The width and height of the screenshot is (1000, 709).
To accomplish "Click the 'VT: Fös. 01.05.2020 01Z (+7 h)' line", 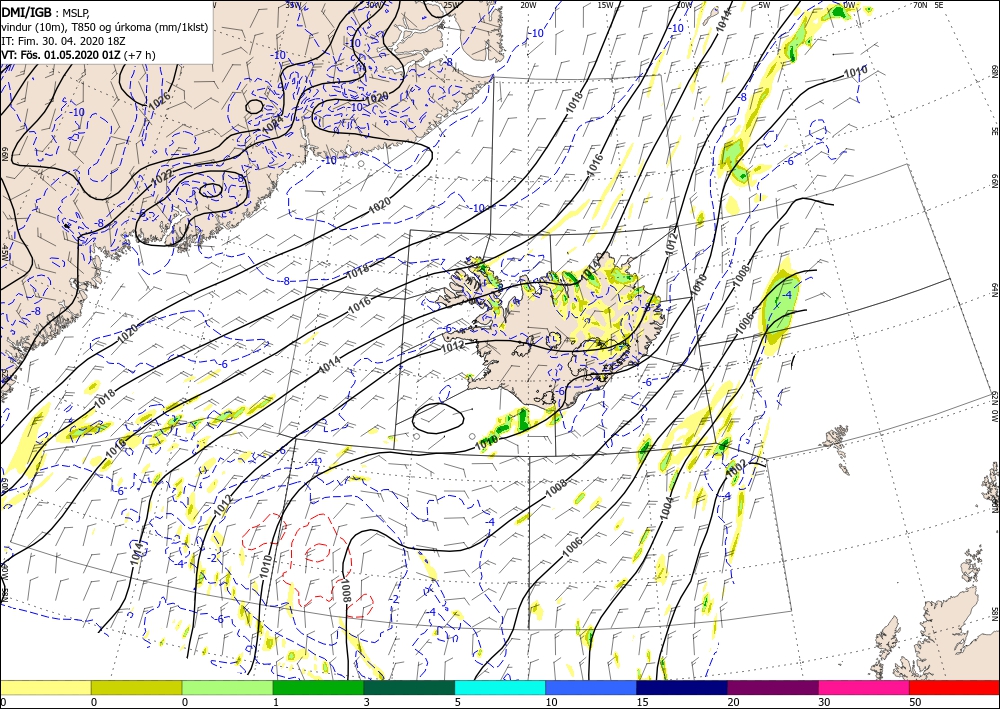I will tap(78, 55).
